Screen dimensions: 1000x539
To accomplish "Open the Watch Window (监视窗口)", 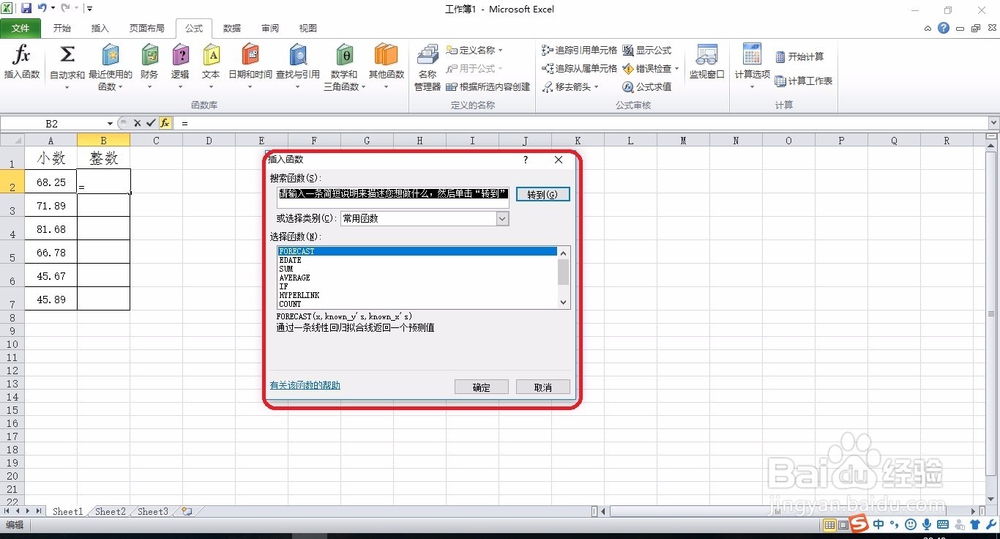I will [707, 62].
